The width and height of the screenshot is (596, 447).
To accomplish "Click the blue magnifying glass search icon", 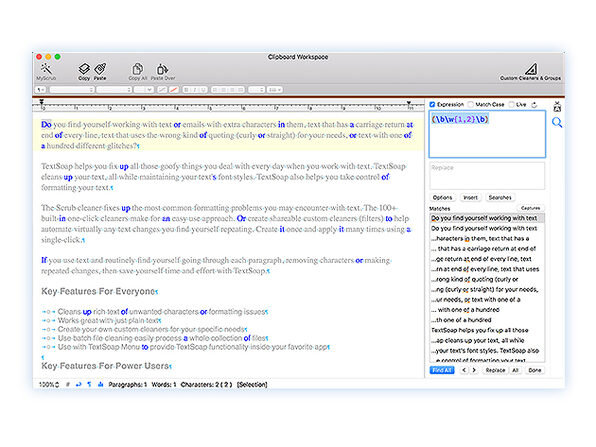I will pyautogui.click(x=557, y=122).
